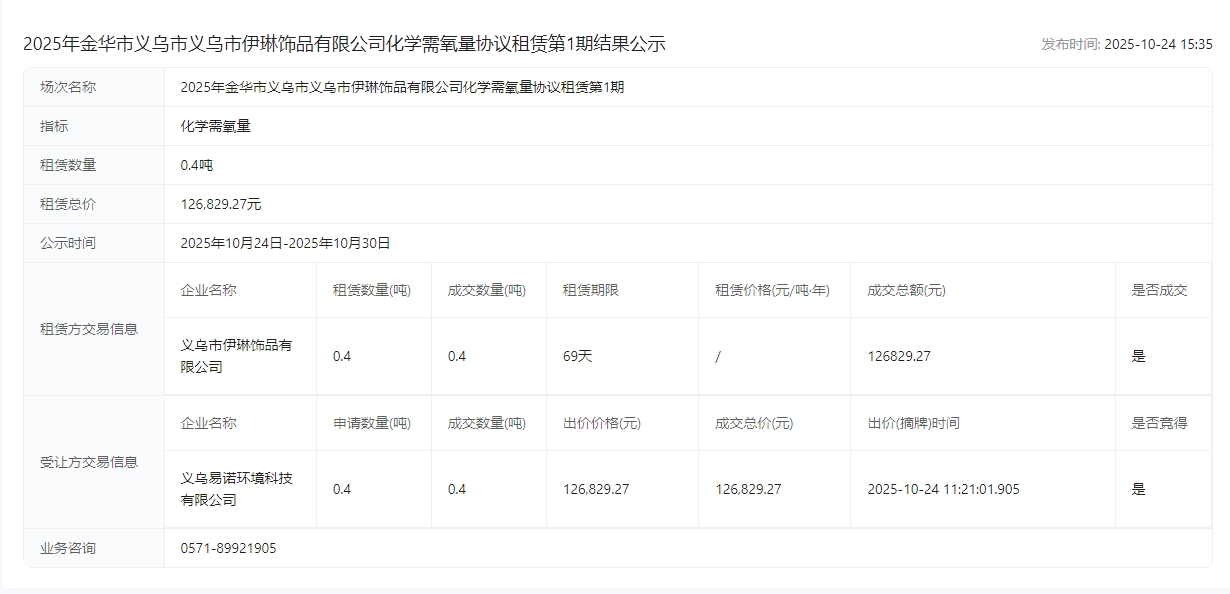
Task: Click the 是否成交 column header
Action: (x=1159, y=290)
